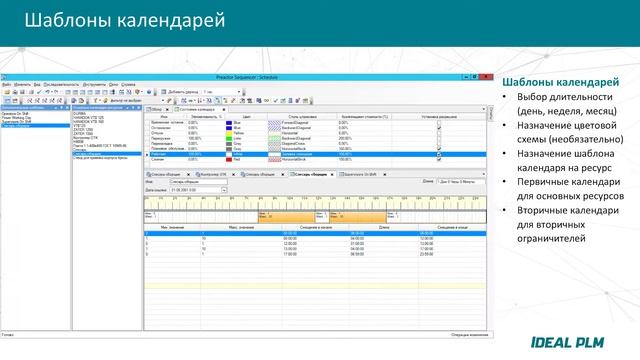640x360 pixels.
Task: Open the Справка menu
Action: (x=128, y=84)
